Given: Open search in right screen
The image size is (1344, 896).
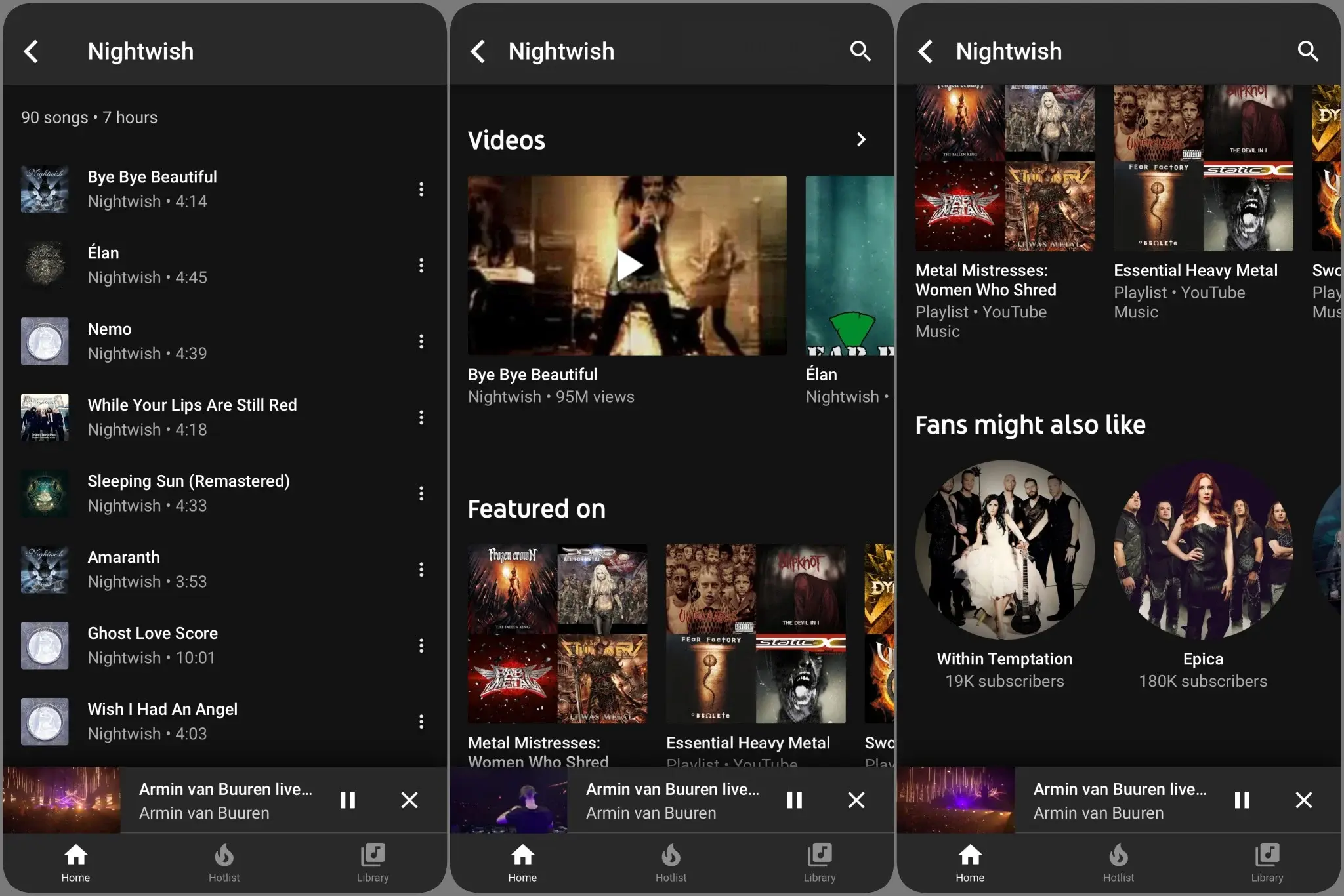Looking at the screenshot, I should click(x=1308, y=51).
